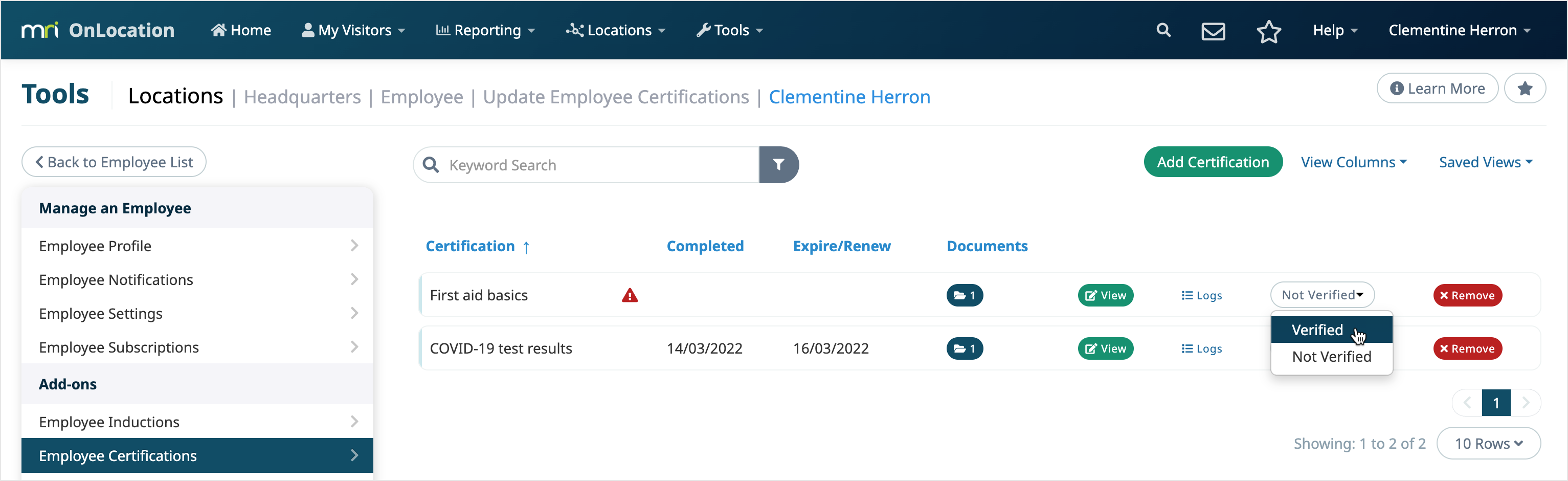
Task: Click the Certification sort arrow
Action: (x=526, y=247)
